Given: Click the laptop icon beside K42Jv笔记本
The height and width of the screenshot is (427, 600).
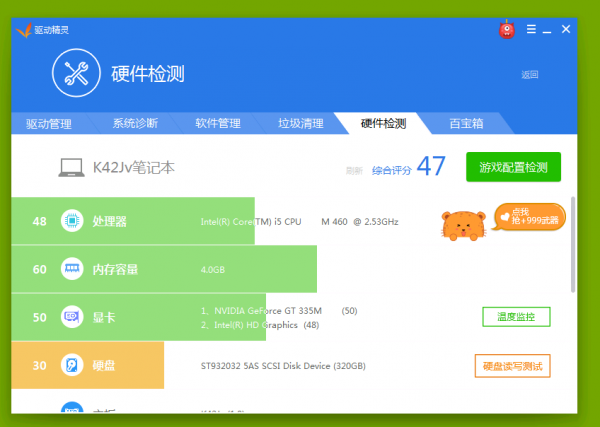Looking at the screenshot, I should [x=72, y=168].
